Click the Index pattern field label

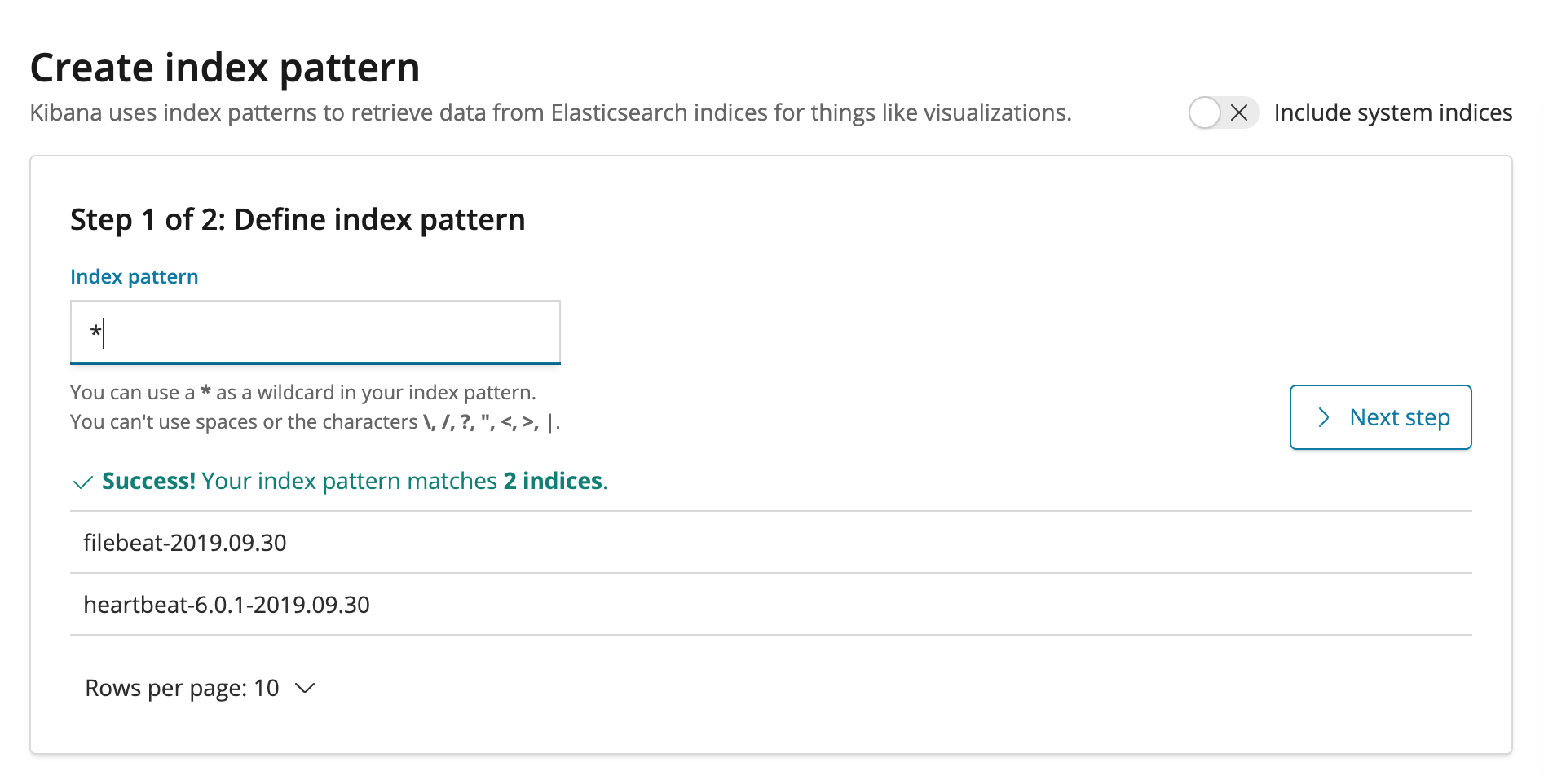[135, 276]
